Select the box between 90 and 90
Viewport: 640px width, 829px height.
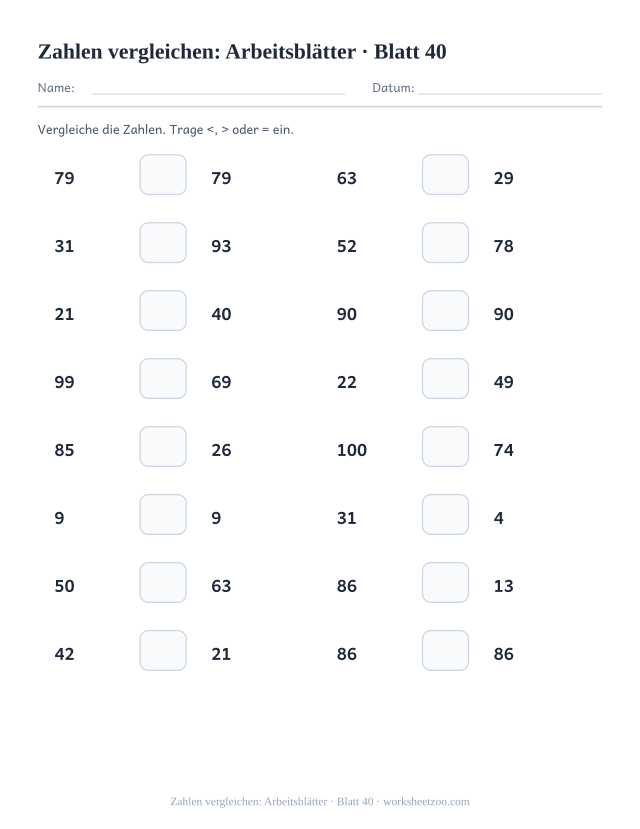coord(445,310)
